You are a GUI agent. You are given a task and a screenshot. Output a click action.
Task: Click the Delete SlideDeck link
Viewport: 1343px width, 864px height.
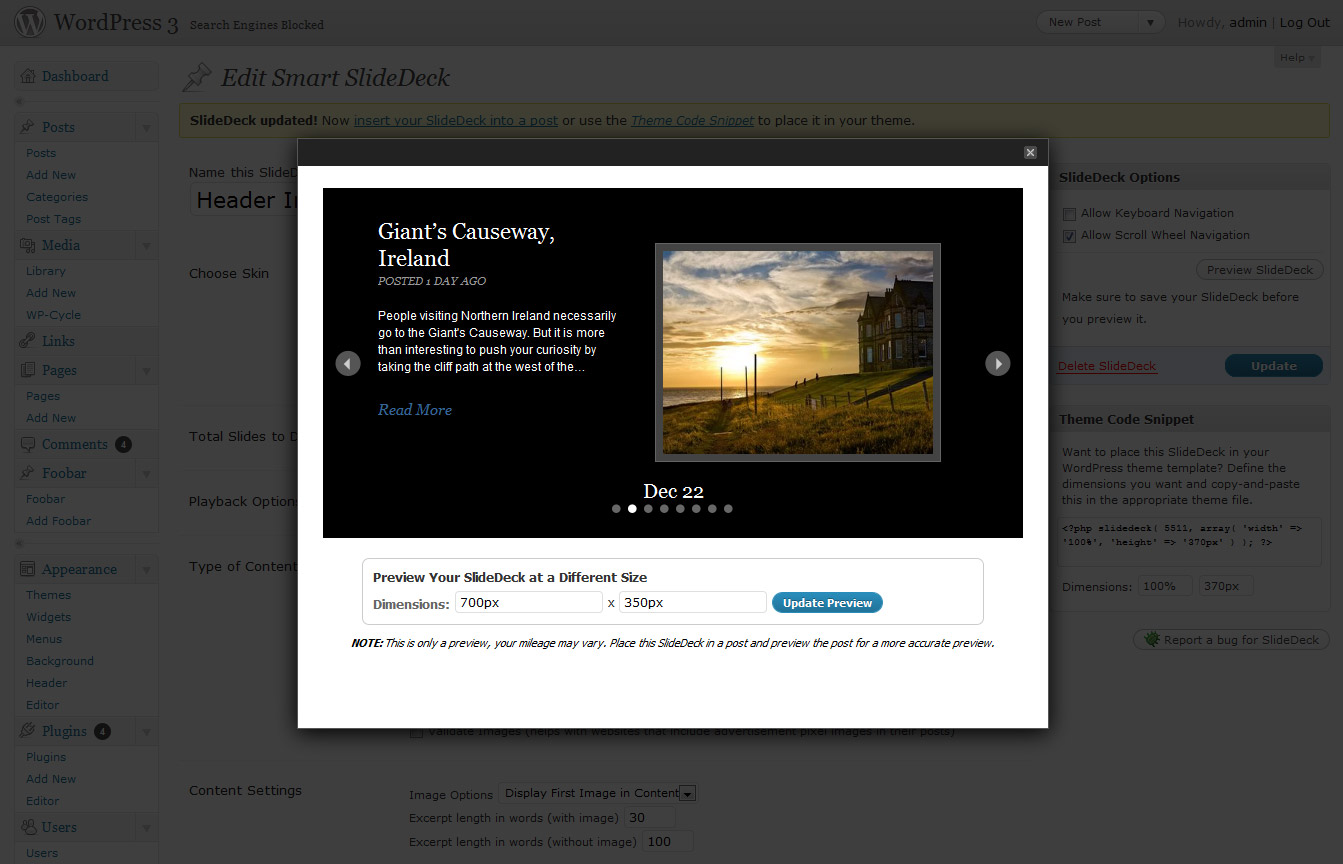coord(1107,366)
